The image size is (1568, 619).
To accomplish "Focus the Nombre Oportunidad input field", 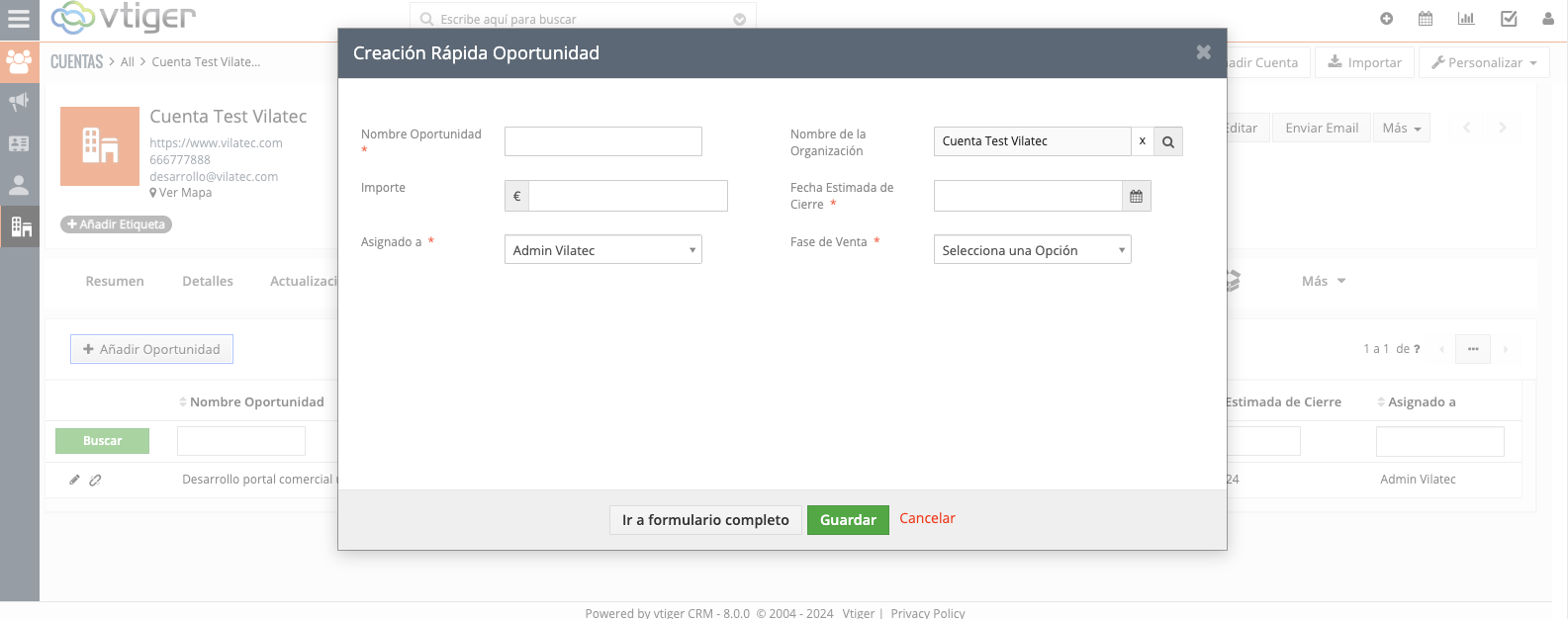I will 602,141.
